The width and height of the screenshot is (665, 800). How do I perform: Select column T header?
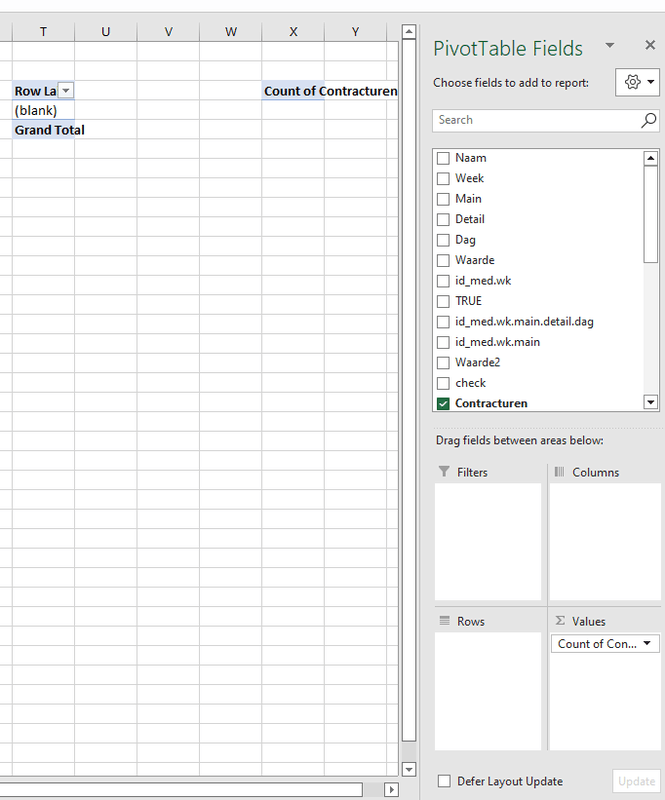pyautogui.click(x=43, y=32)
